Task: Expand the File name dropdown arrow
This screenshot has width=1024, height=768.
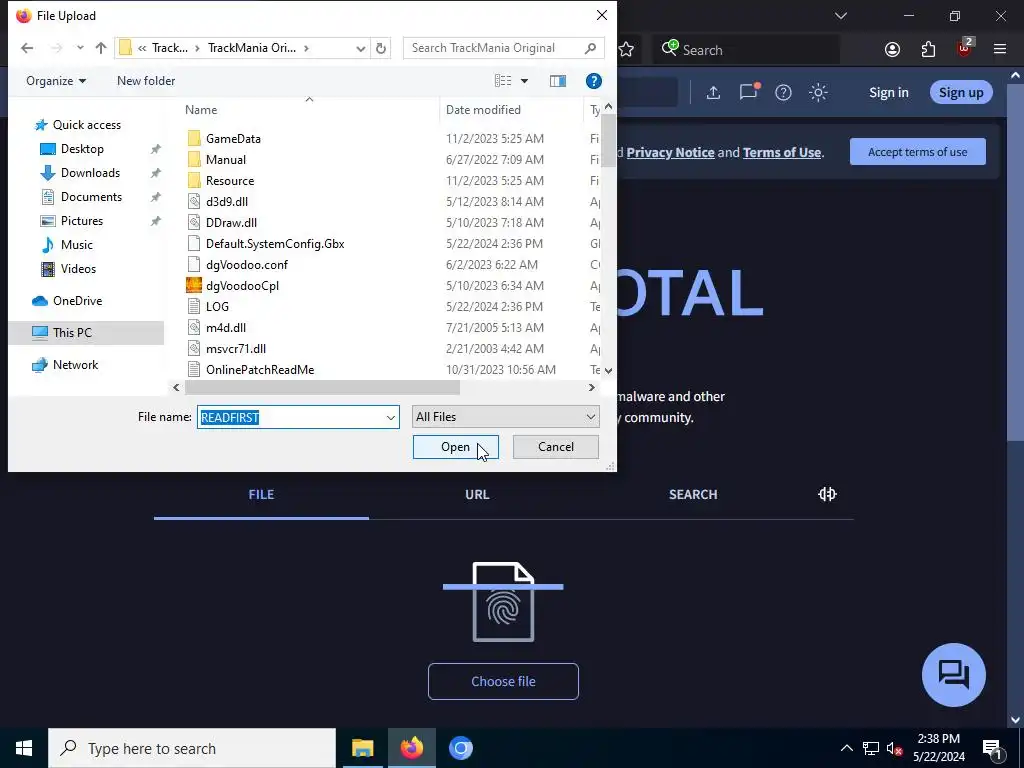Action: (x=391, y=417)
